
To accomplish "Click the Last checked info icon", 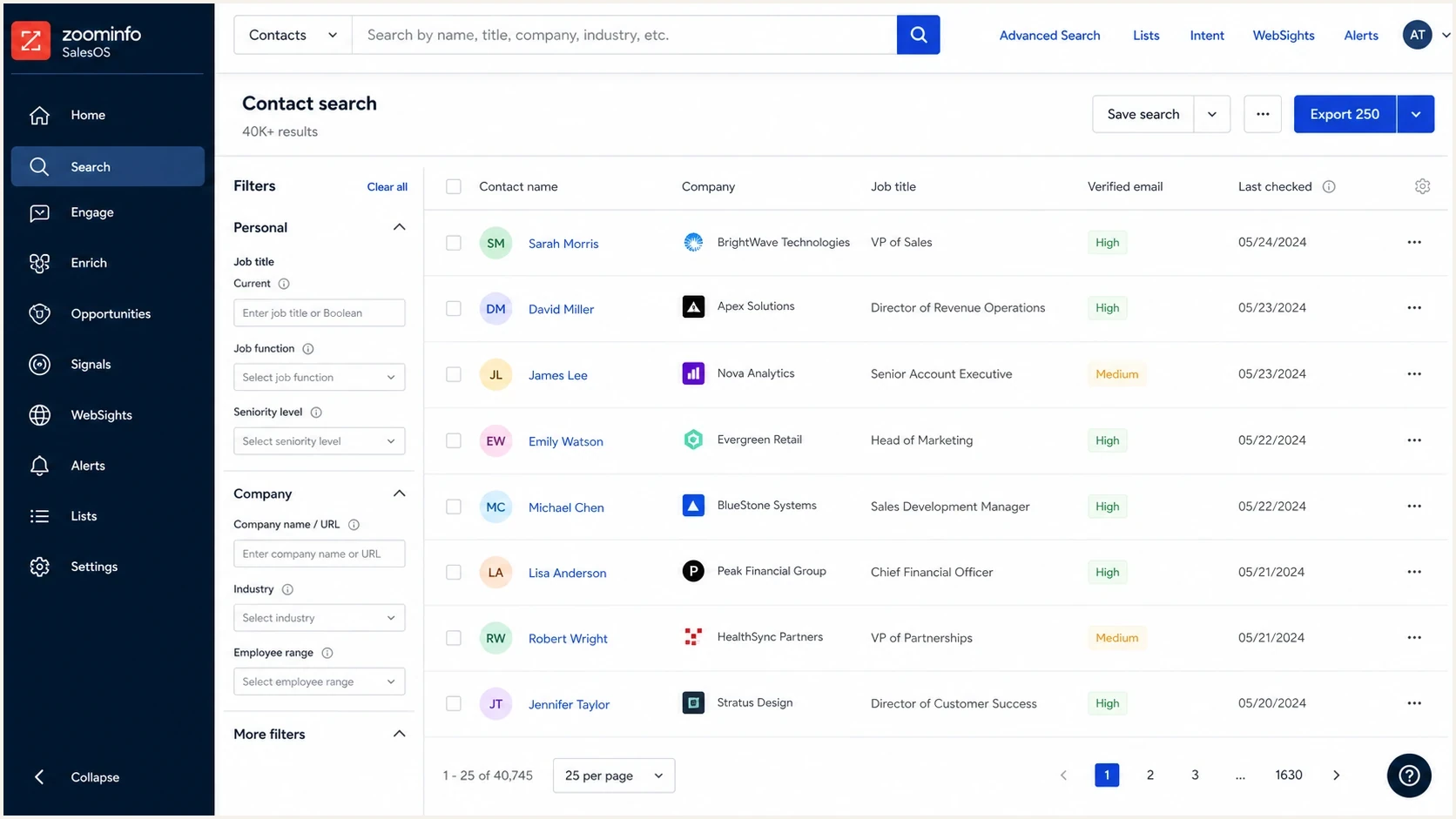I will (x=1329, y=186).
